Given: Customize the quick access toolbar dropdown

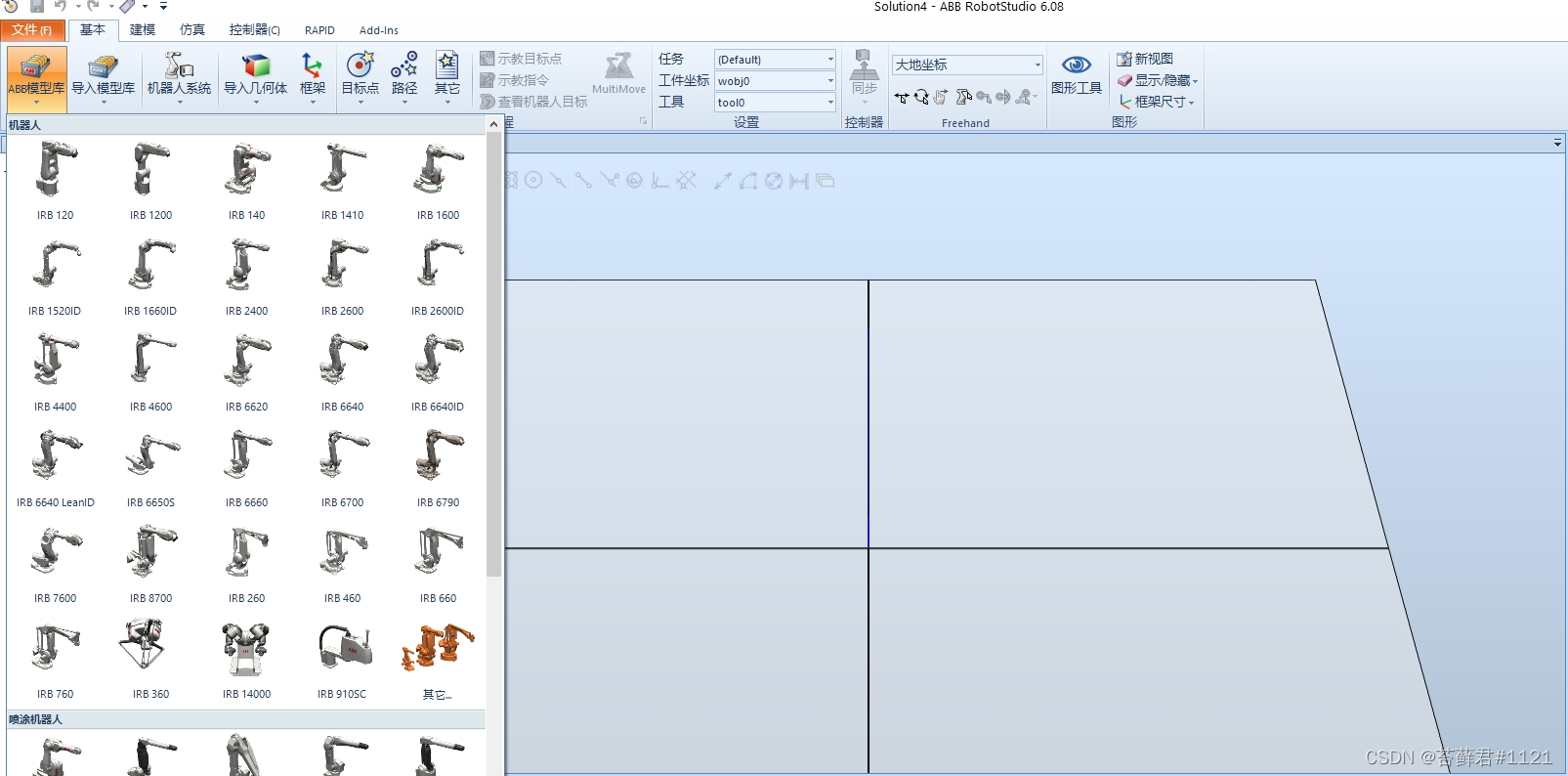Looking at the screenshot, I should [163, 6].
